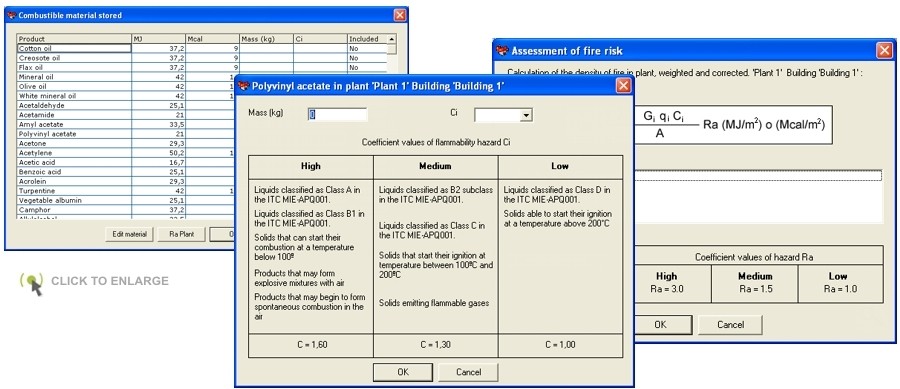Viewport: 900px width, 389px height.
Task: Close the Assessment of fire risk window
Action: click(884, 50)
